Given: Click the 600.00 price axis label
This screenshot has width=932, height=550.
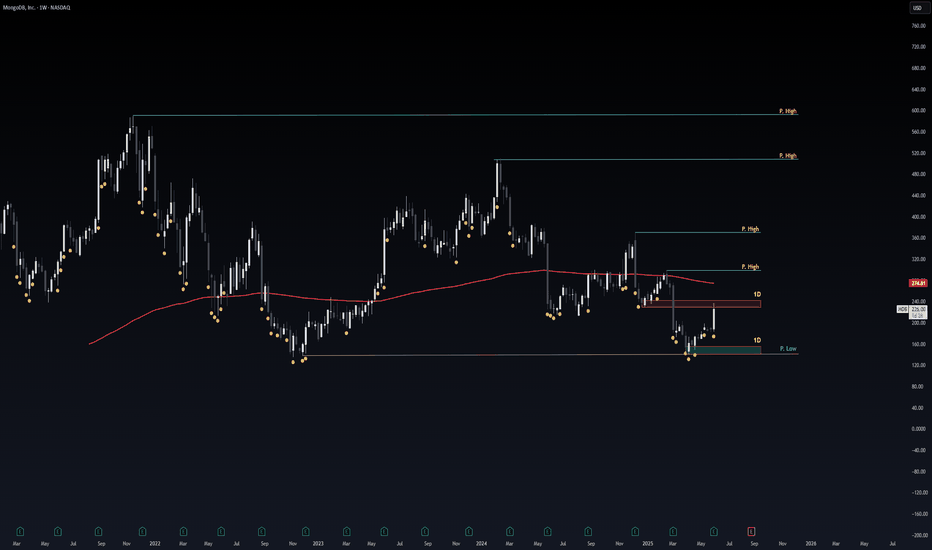Looking at the screenshot, I should pos(918,111).
